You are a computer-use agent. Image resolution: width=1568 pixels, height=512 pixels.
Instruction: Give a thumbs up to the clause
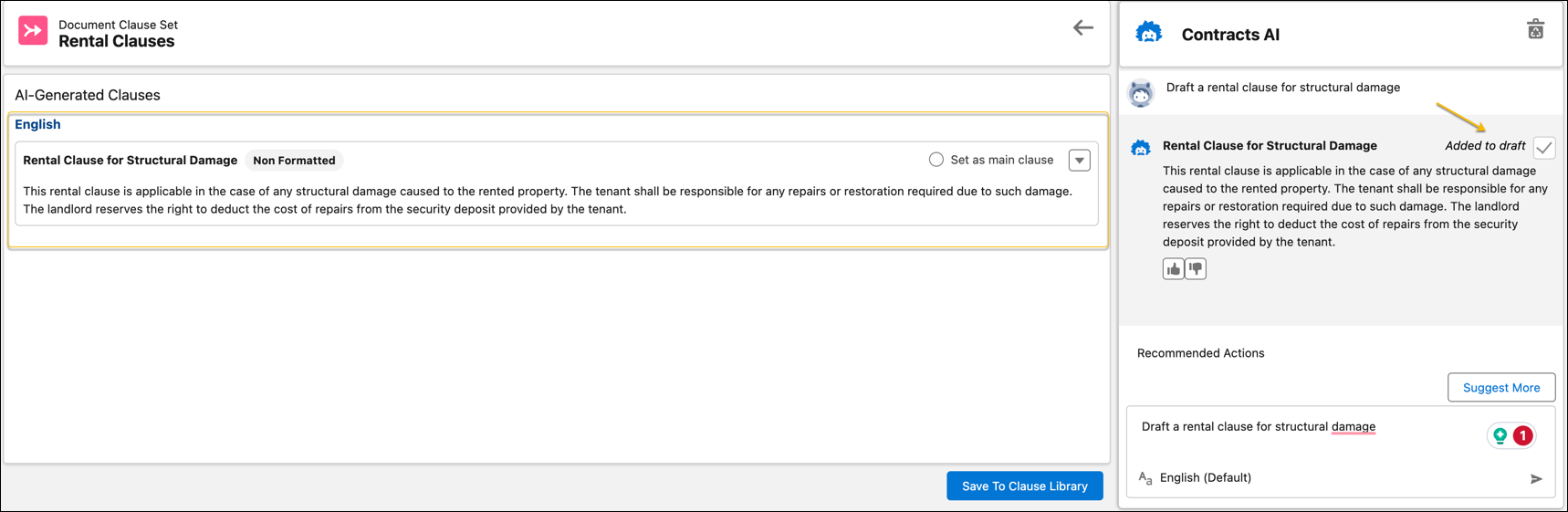tap(1173, 269)
